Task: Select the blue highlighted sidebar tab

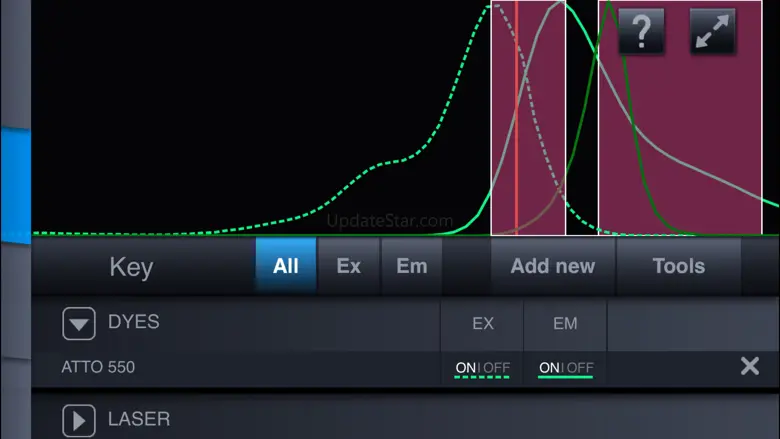Action: [16, 185]
